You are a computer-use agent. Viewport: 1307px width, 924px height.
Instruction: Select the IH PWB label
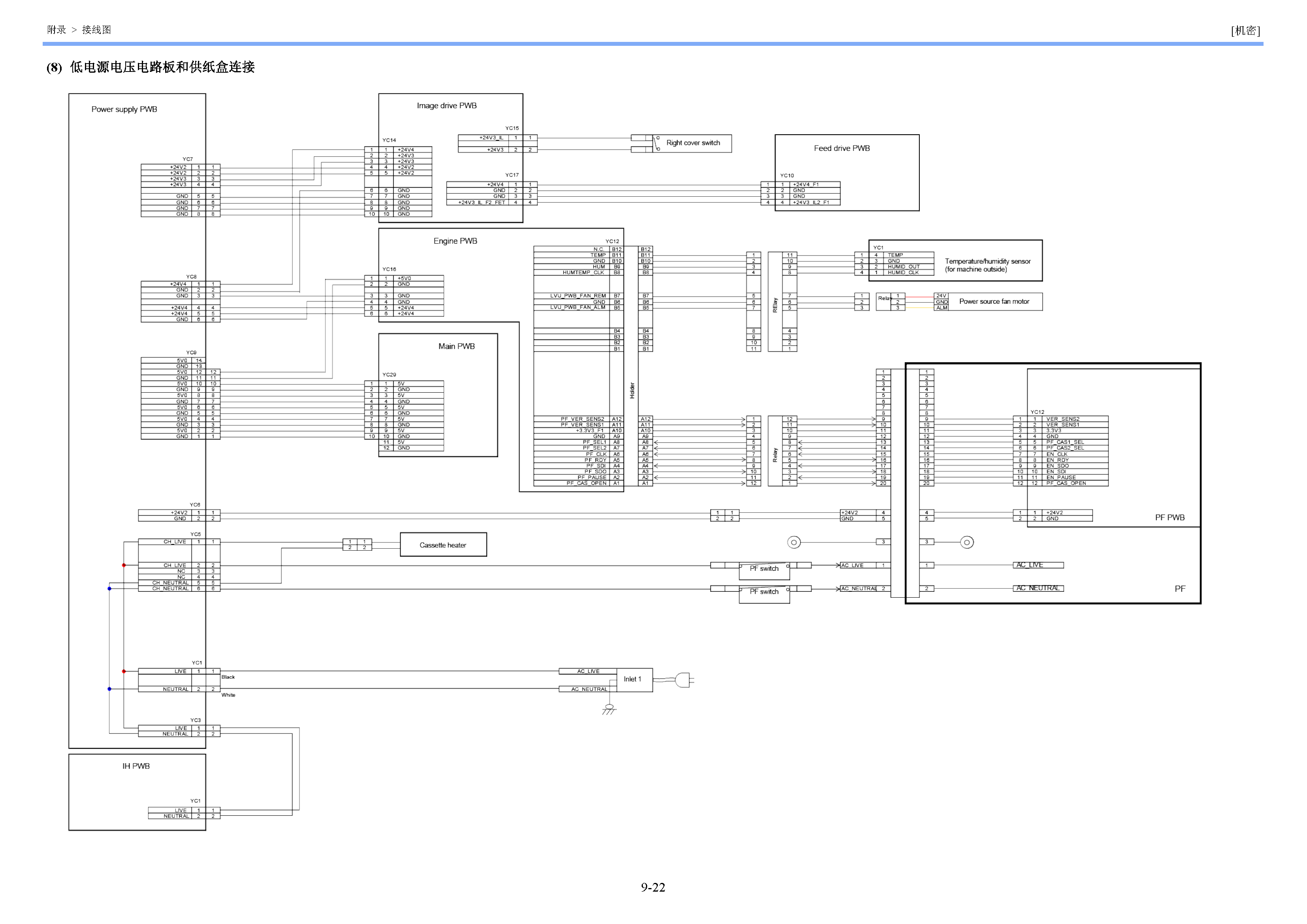(x=136, y=766)
